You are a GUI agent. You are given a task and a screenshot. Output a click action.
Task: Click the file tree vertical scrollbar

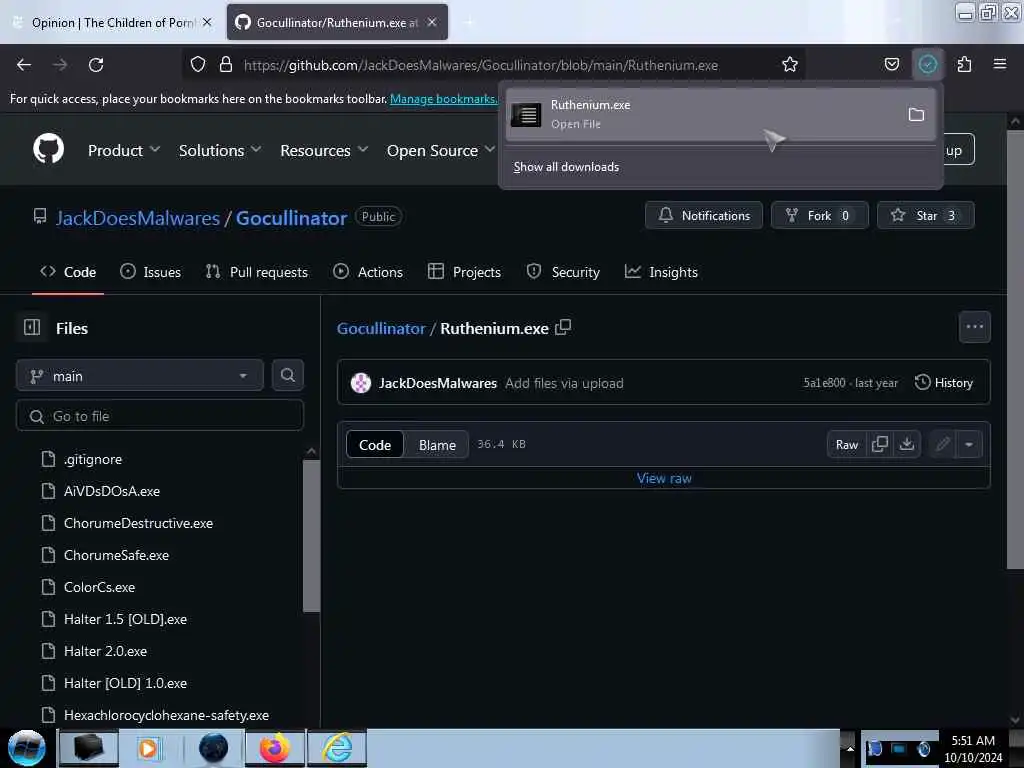pyautogui.click(x=312, y=536)
